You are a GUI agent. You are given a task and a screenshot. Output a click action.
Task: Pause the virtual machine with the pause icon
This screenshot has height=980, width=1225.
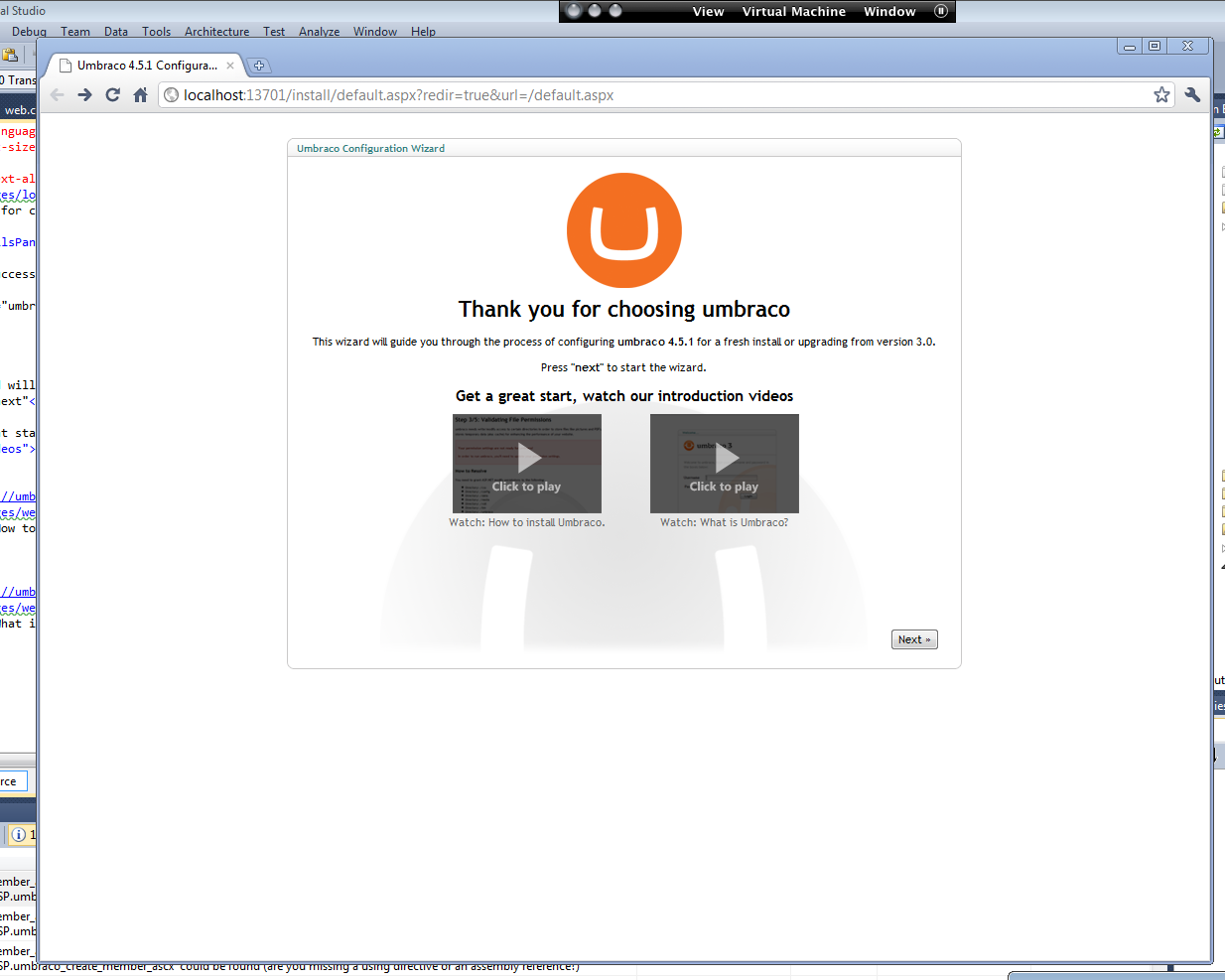point(941,11)
